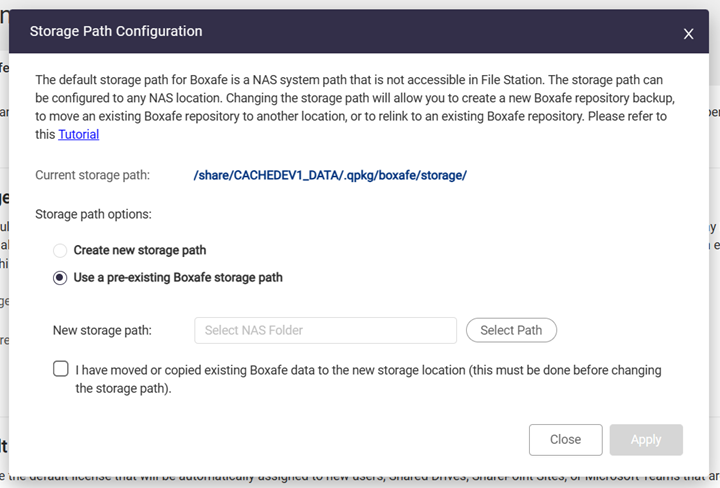The image size is (720, 488).
Task: Click the Storage Path Configuration dialog title
Action: (116, 31)
